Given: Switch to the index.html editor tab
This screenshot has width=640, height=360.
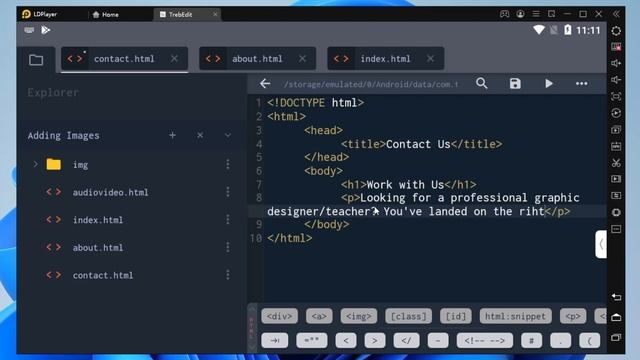Looking at the screenshot, I should point(385,59).
